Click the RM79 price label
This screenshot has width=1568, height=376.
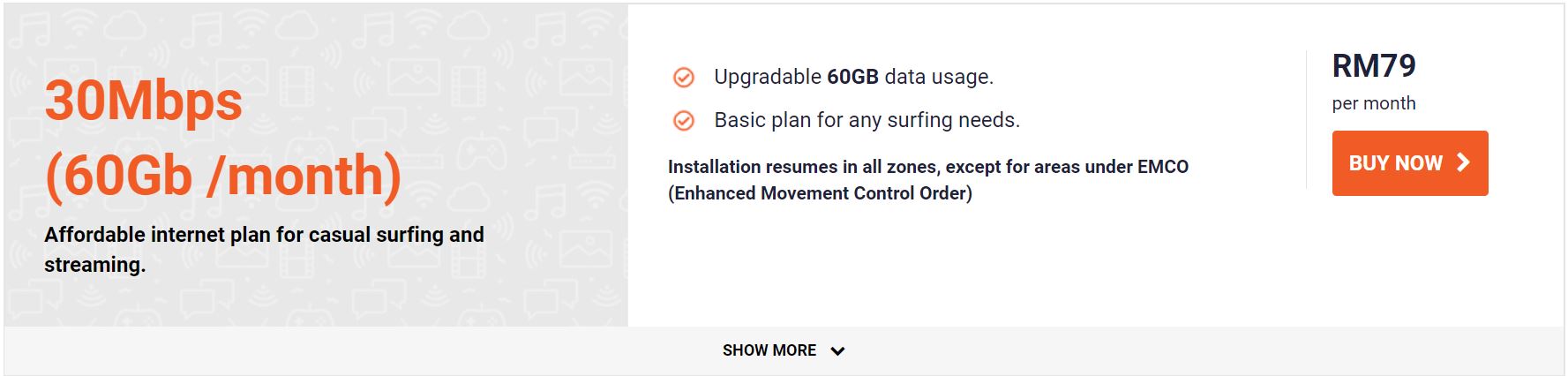[1373, 65]
